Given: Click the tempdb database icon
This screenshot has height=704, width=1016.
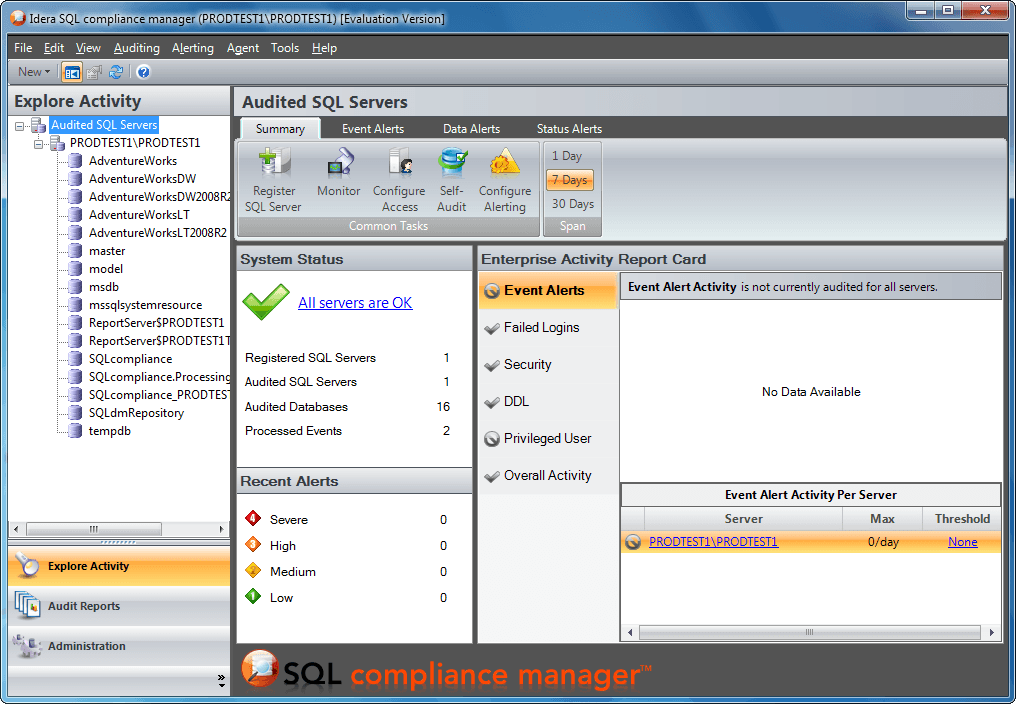Looking at the screenshot, I should tap(76, 430).
